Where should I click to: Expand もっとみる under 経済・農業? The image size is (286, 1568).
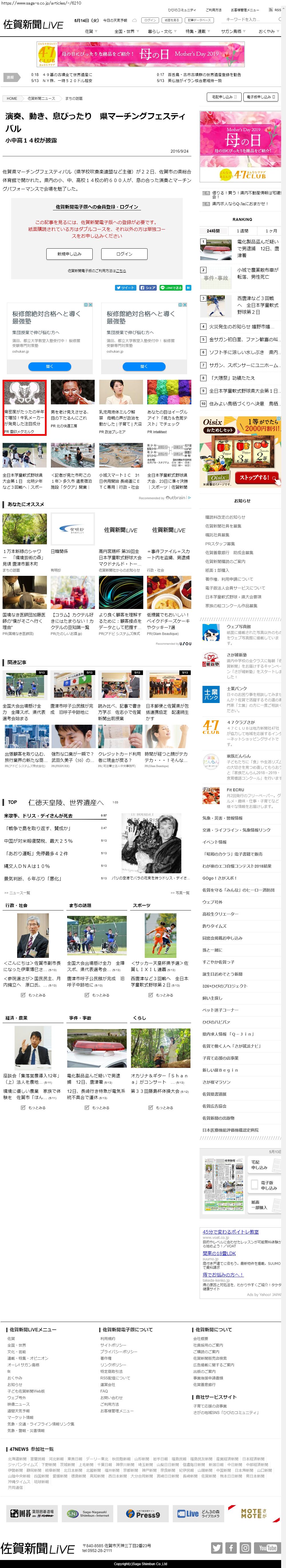click(33, 1108)
